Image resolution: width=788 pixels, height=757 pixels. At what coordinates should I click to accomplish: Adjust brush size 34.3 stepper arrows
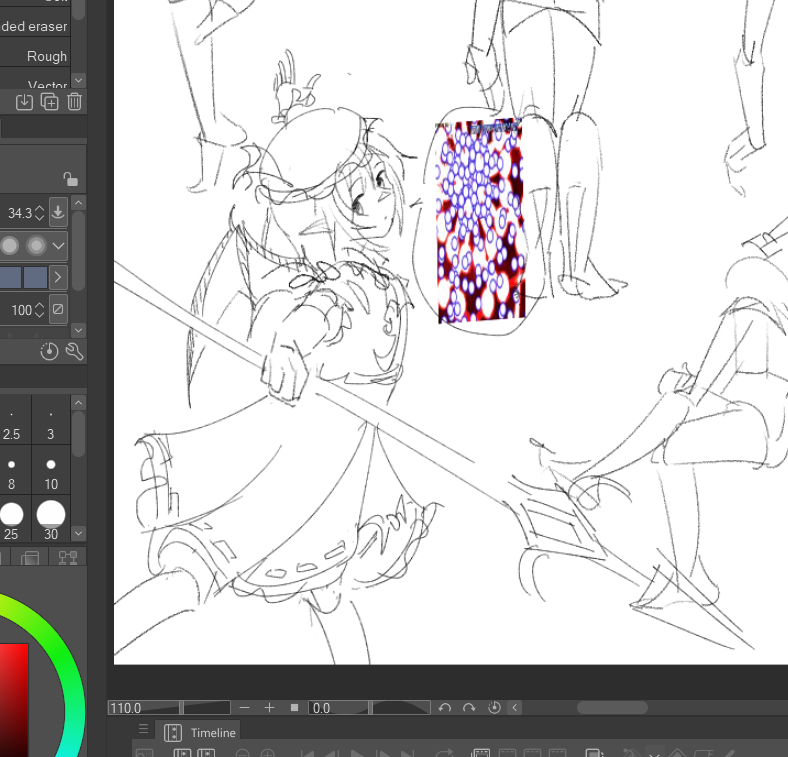(x=40, y=212)
